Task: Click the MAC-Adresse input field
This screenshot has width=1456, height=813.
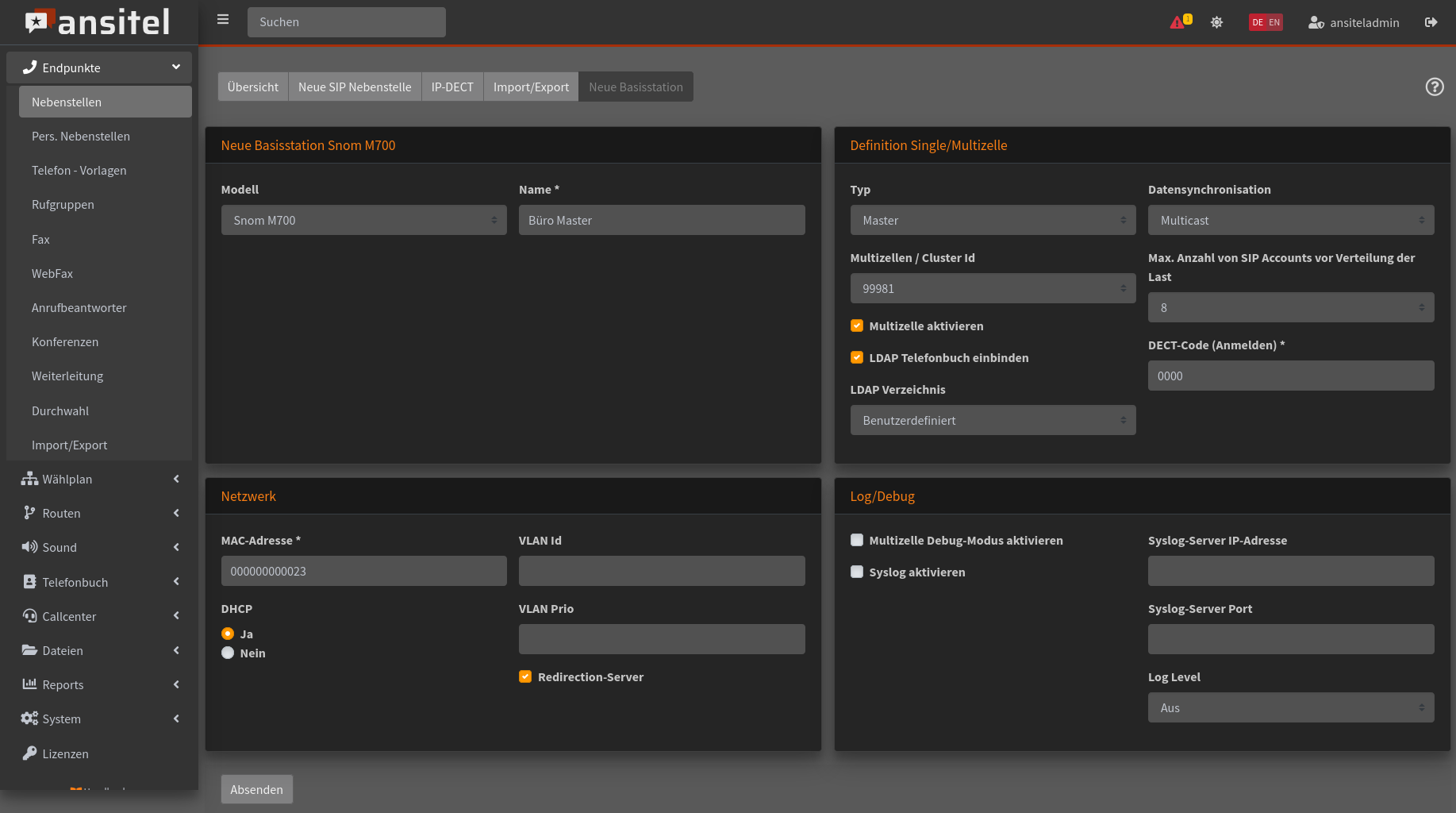Action: coord(363,572)
